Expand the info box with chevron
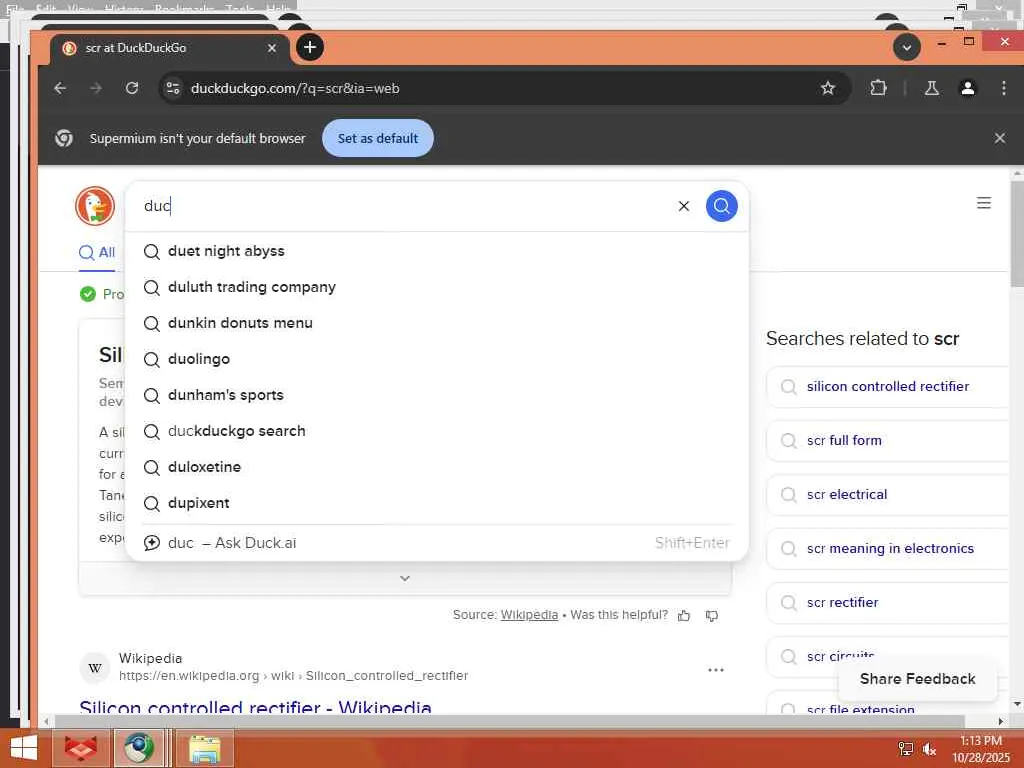 pos(405,579)
